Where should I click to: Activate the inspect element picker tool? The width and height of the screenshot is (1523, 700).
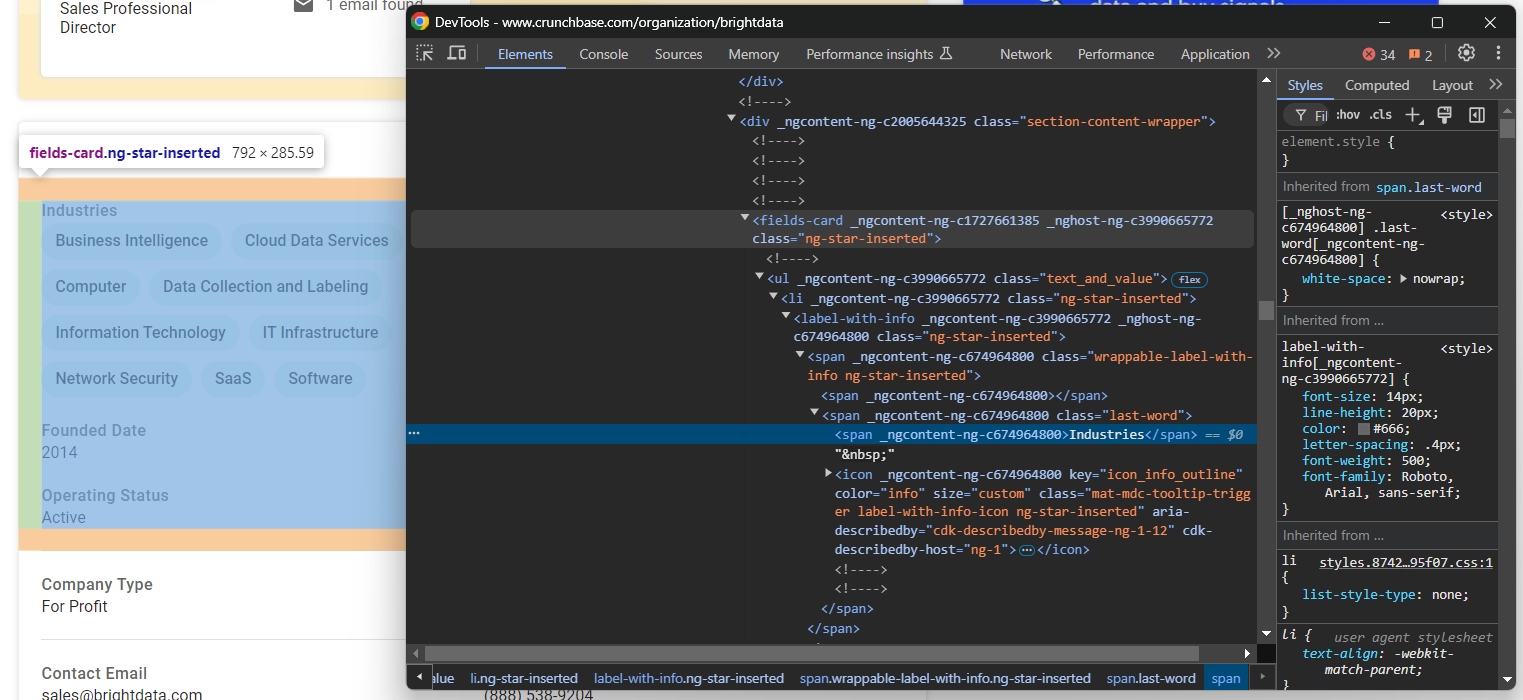(425, 54)
